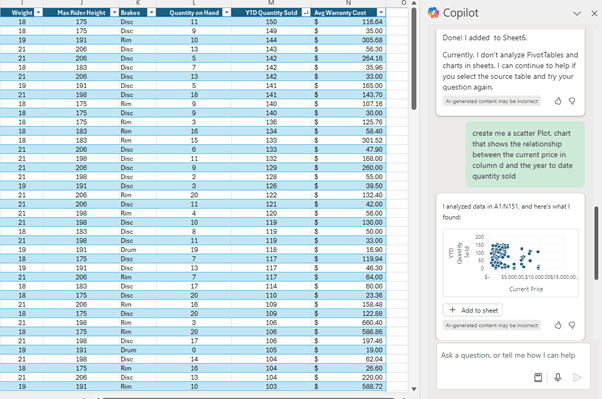Select the warranty cost cell 197.46
This screenshot has width=602, height=399.
(x=348, y=341)
